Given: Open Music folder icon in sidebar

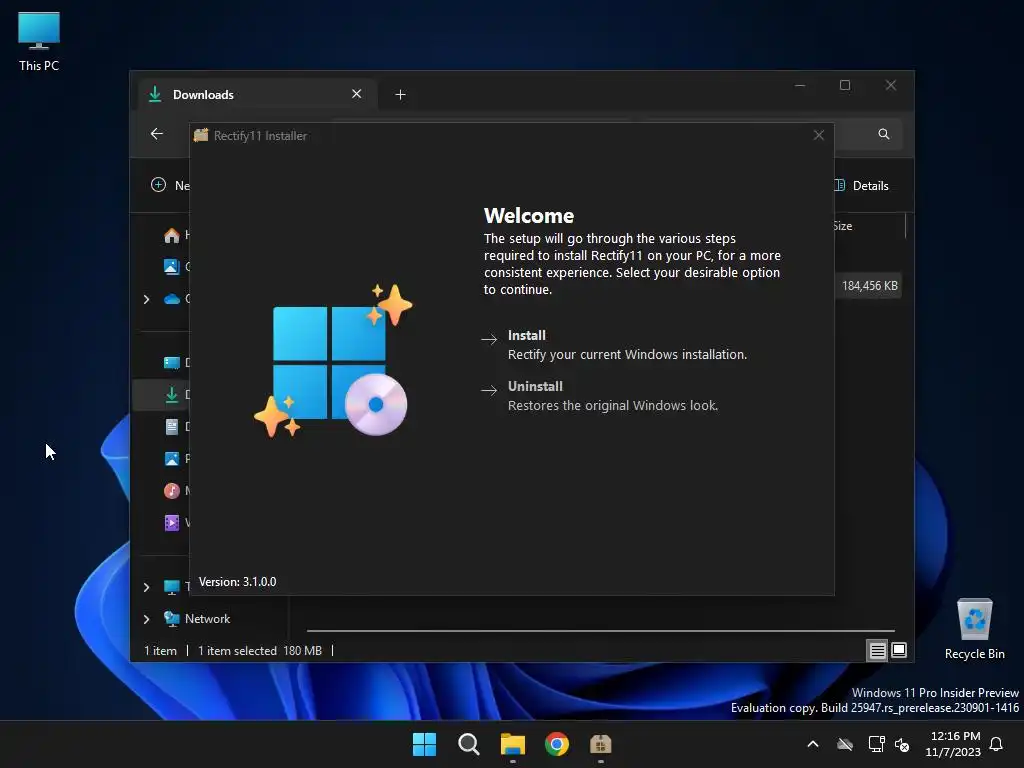Looking at the screenshot, I should [x=172, y=490].
